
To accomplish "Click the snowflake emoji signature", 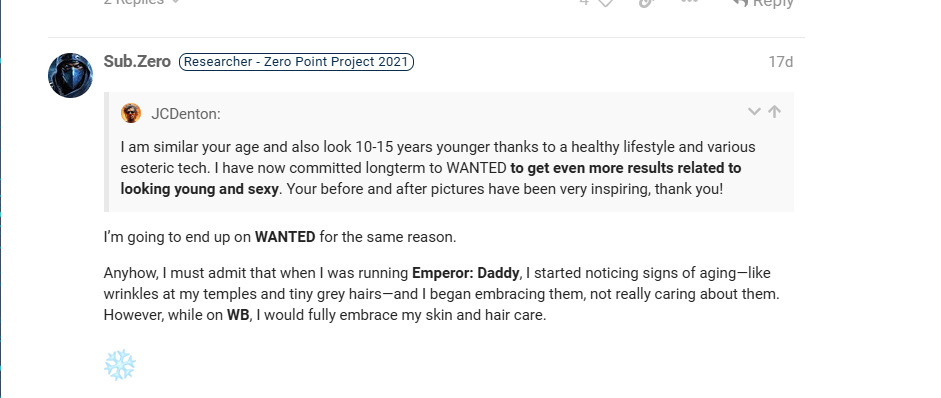I will [x=120, y=365].
